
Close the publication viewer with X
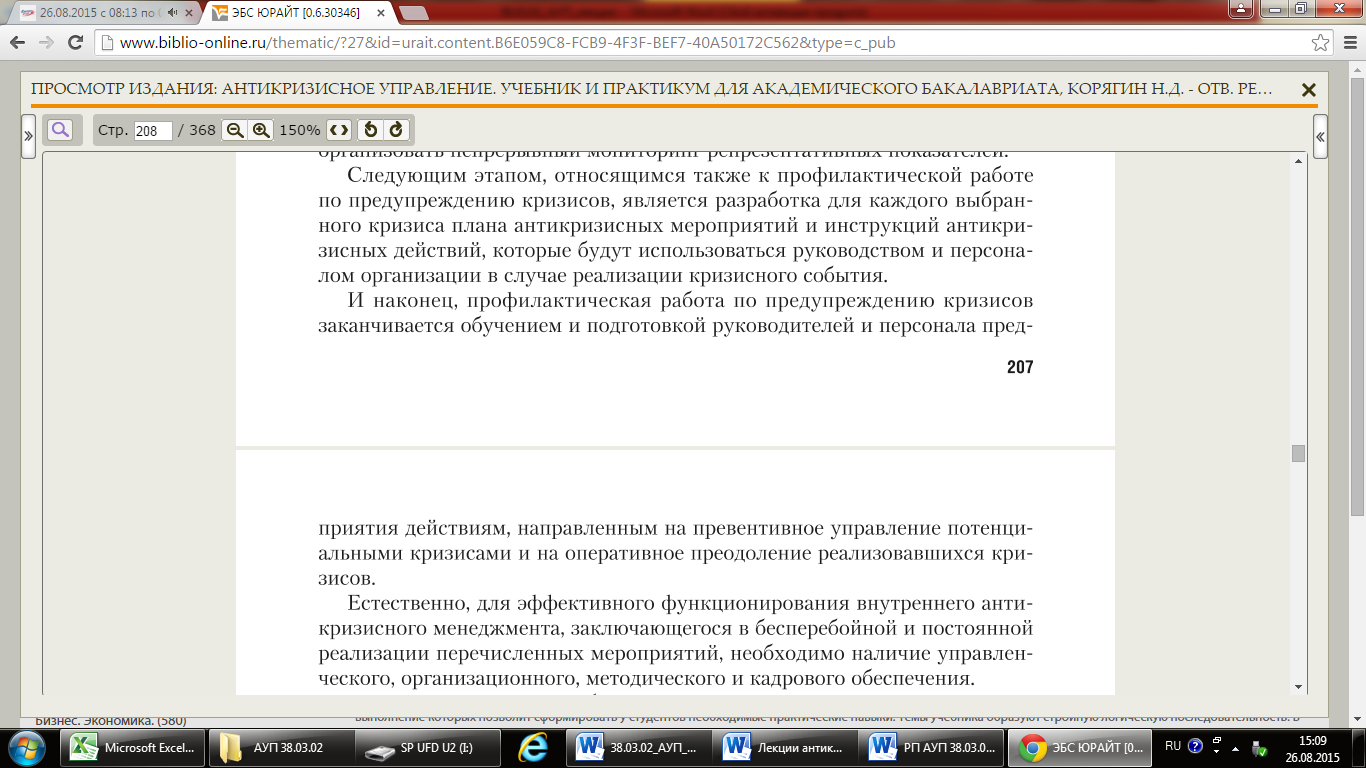tap(1308, 90)
